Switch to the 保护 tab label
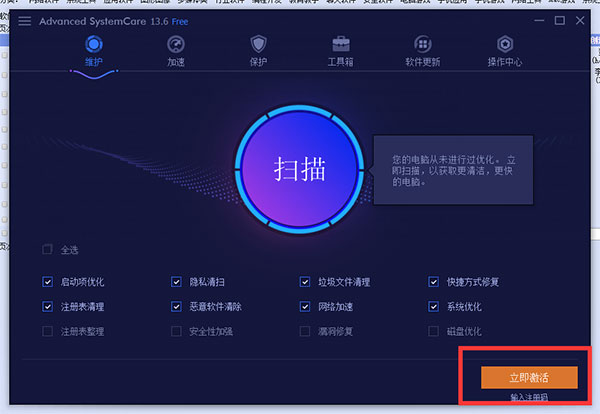 click(258, 62)
